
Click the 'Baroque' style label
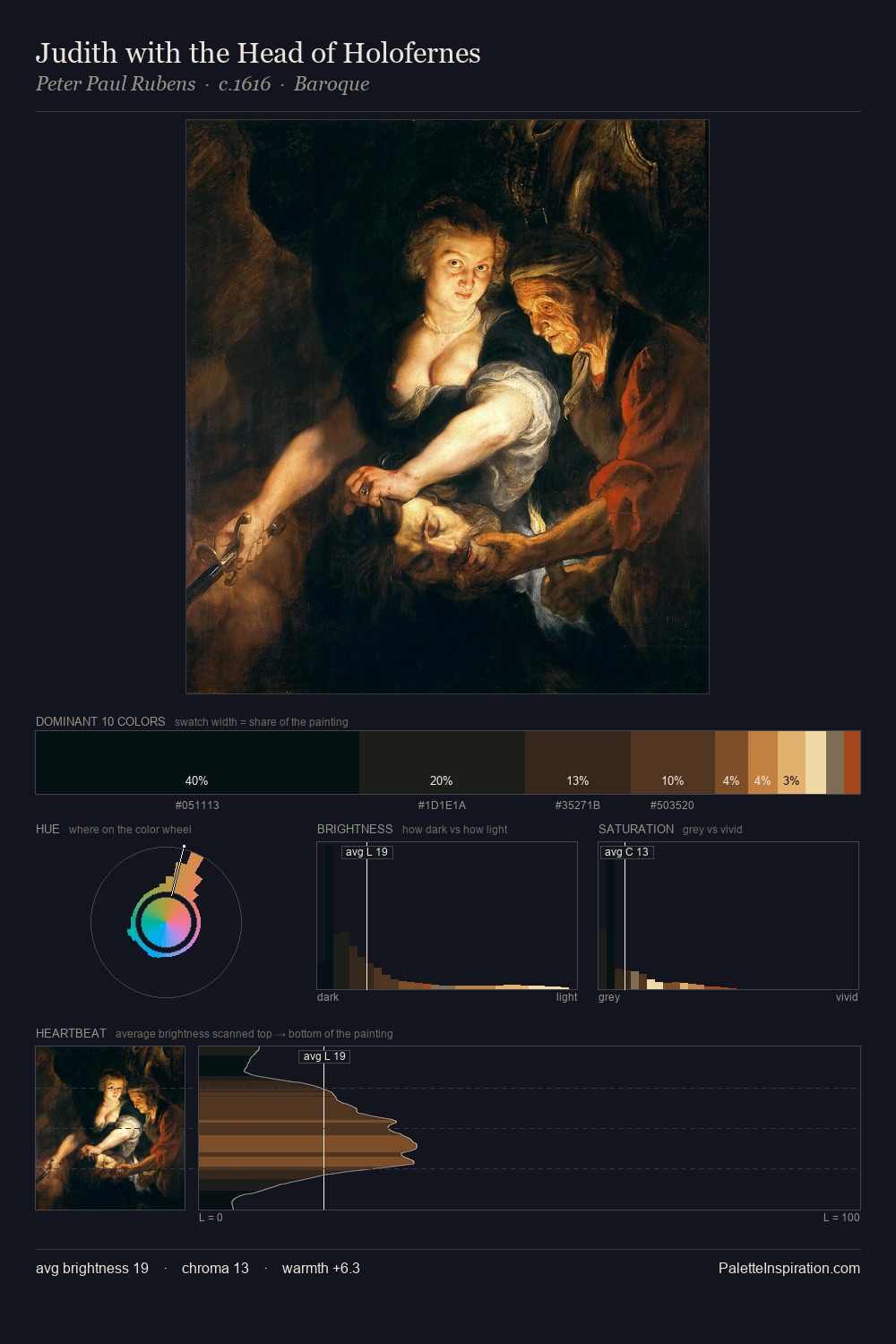[x=332, y=84]
